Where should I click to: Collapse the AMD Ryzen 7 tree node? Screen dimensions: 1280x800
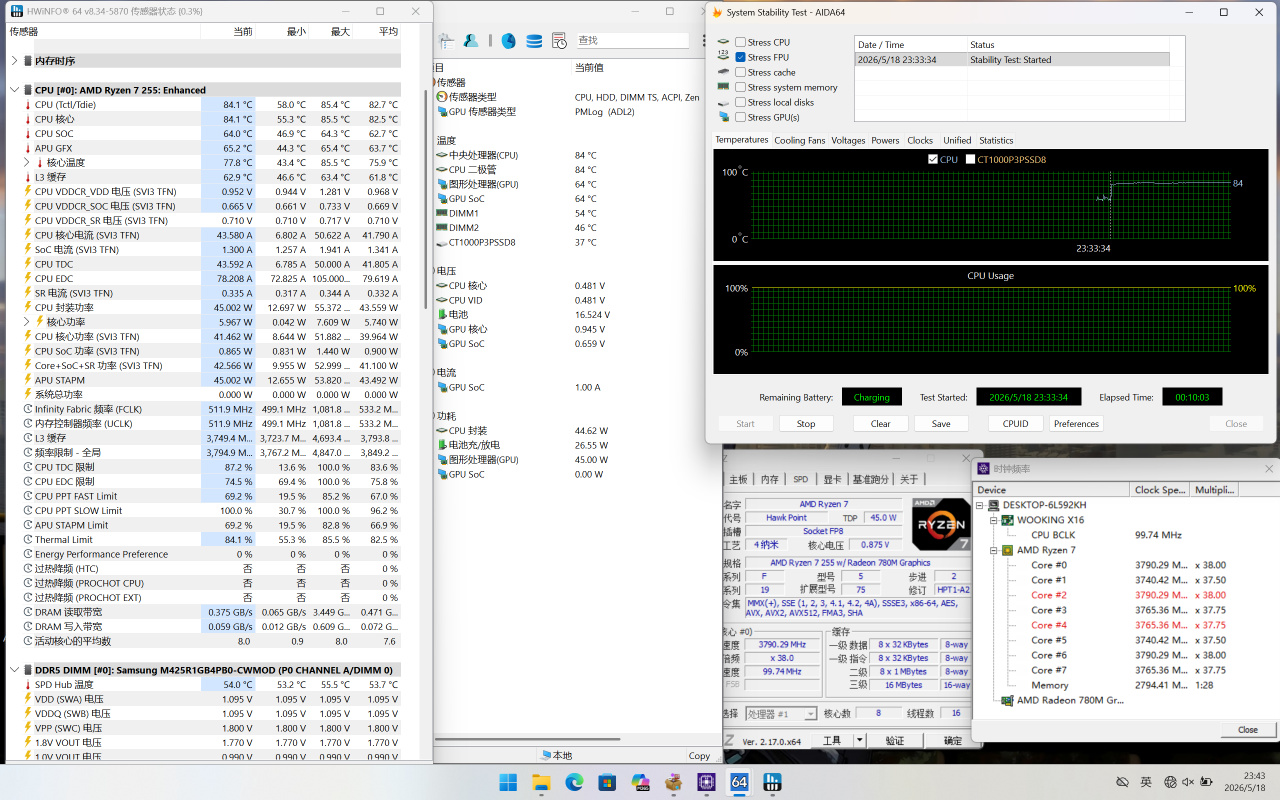tap(994, 550)
